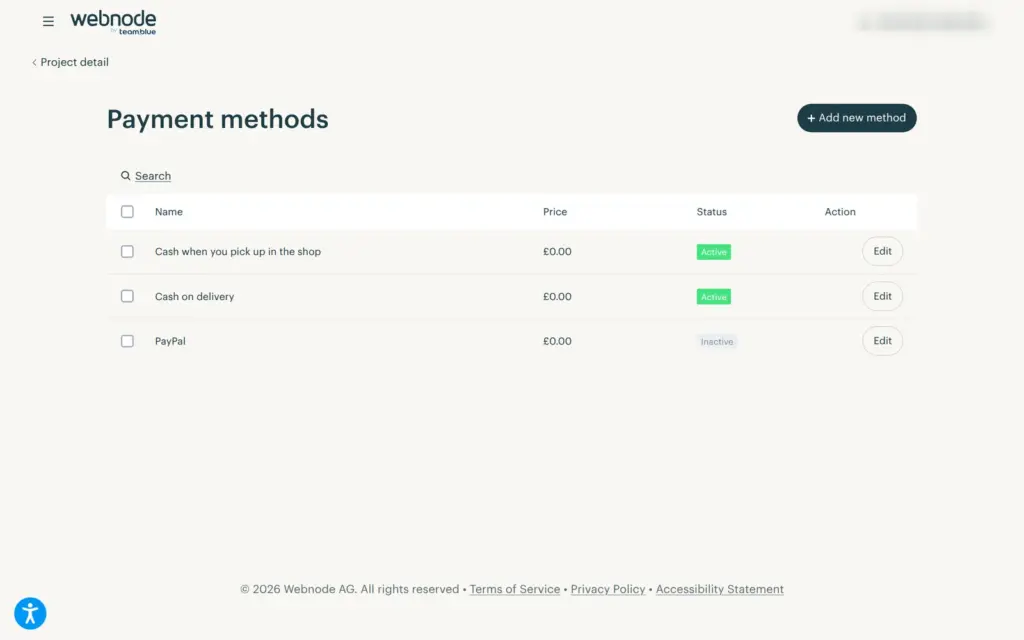This screenshot has width=1024, height=640.
Task: Click the Status column header
Action: point(711,212)
